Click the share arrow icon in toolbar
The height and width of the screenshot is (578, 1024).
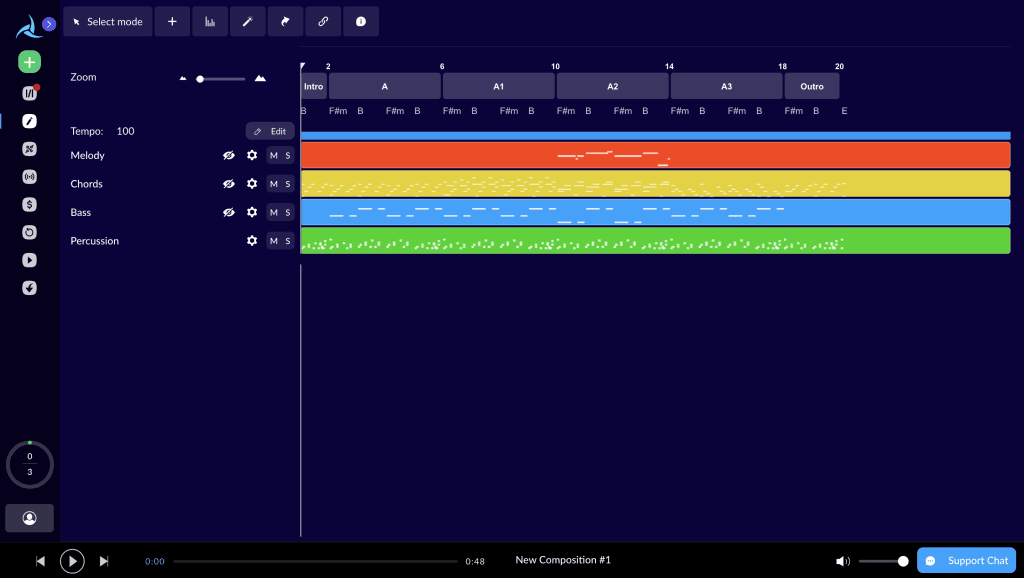pyautogui.click(x=286, y=21)
